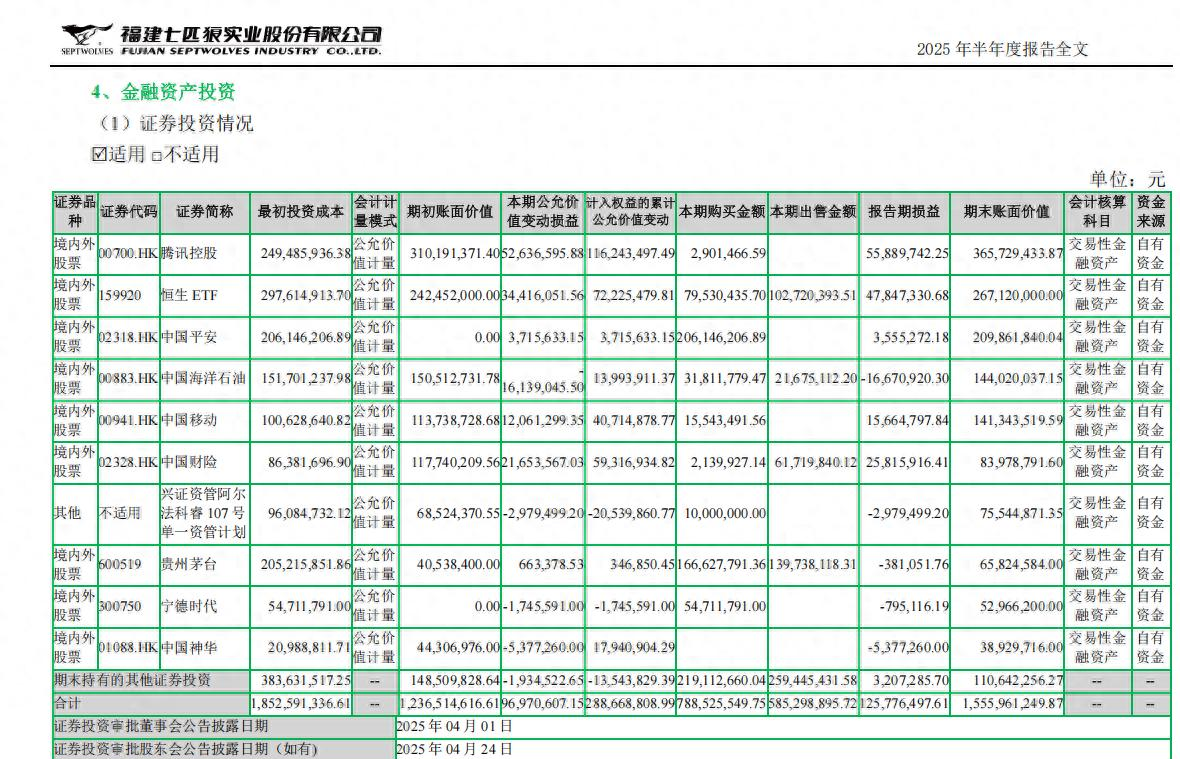Select the 证券代码 column header

click(x=129, y=212)
